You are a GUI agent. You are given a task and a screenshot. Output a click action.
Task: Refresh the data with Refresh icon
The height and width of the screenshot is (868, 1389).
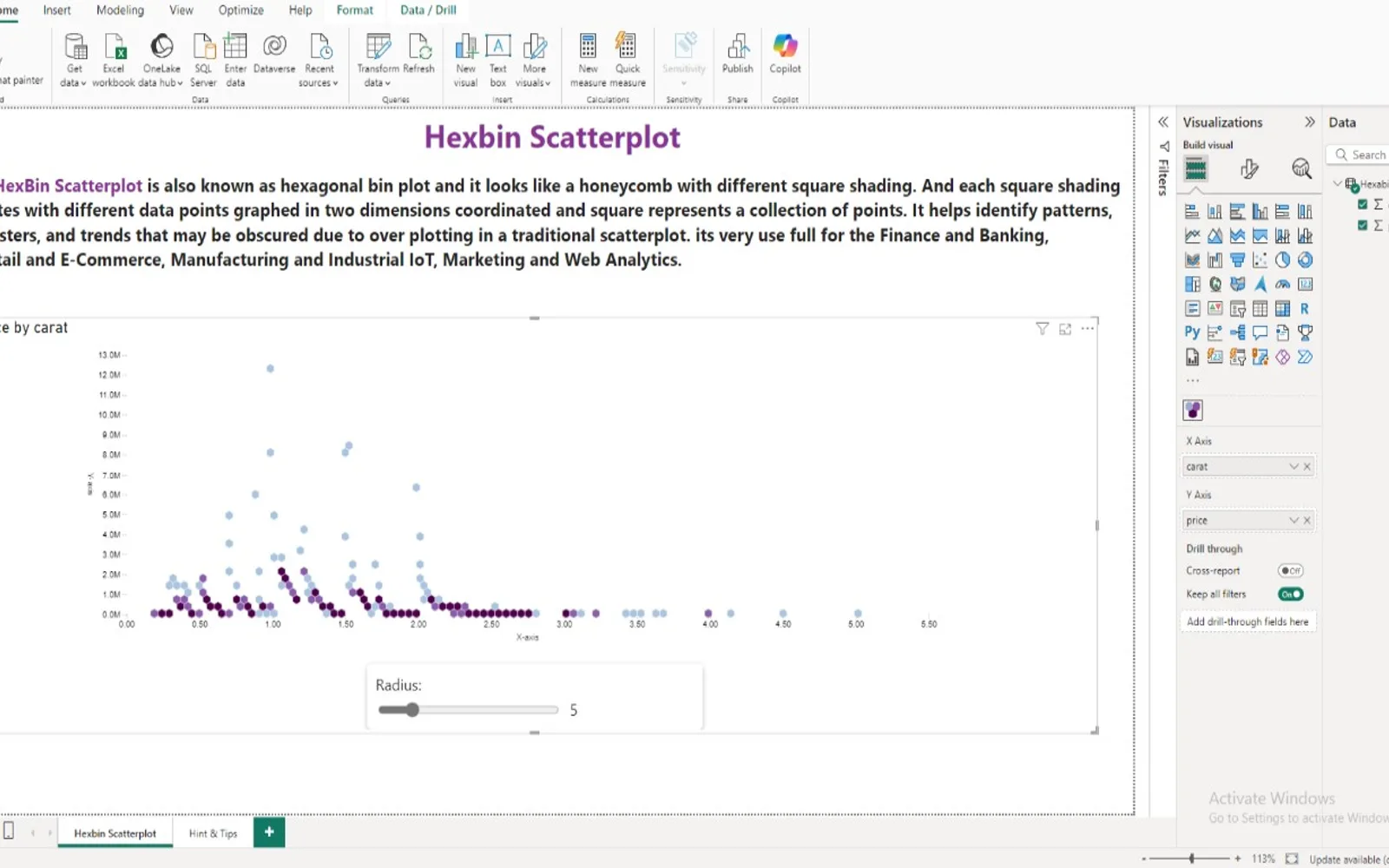[x=418, y=52]
